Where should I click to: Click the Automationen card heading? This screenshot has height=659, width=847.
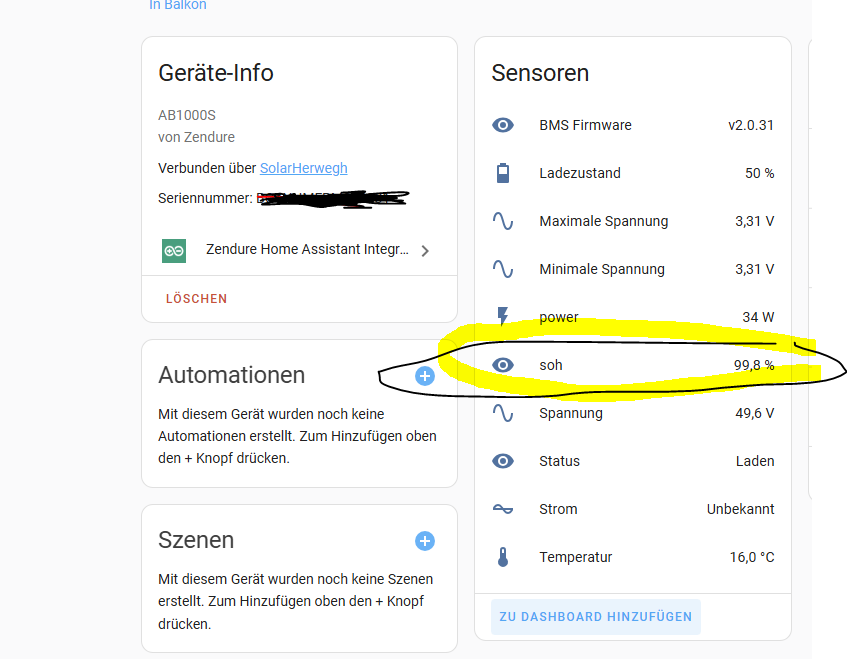point(232,375)
